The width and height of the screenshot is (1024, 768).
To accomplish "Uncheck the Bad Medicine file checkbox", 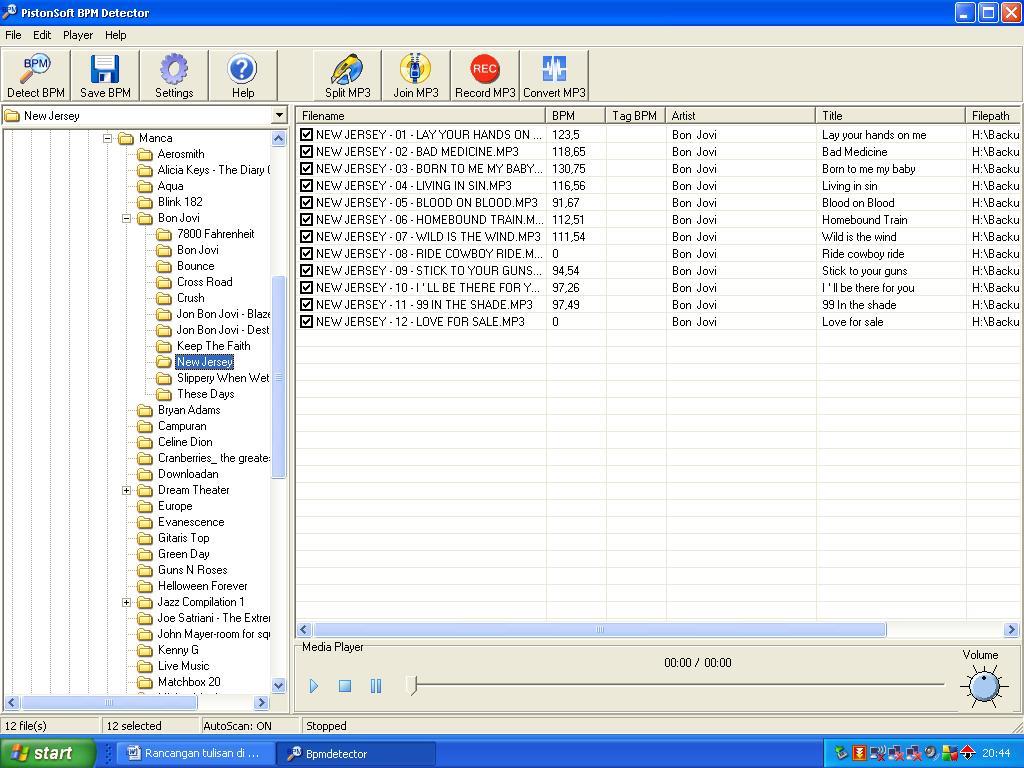I will coord(306,152).
